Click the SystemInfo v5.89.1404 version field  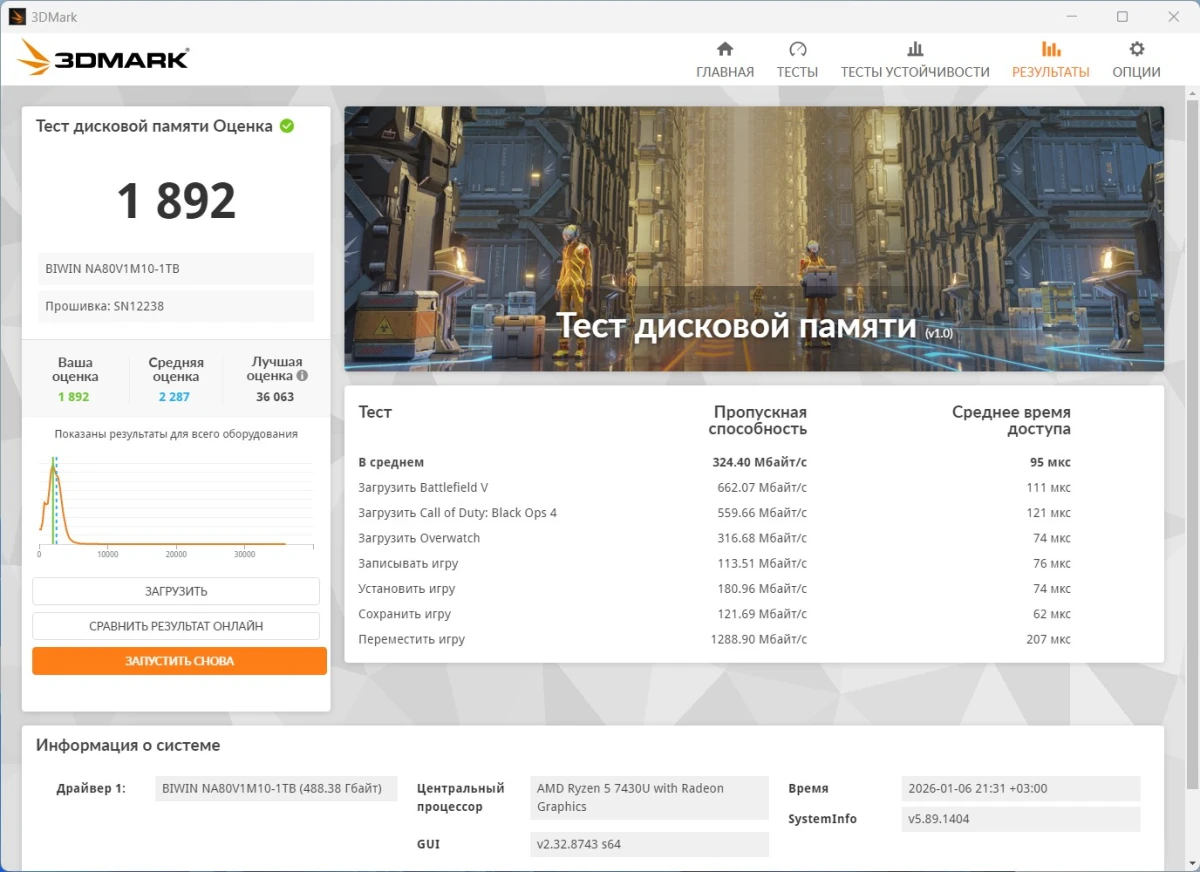coord(1020,818)
